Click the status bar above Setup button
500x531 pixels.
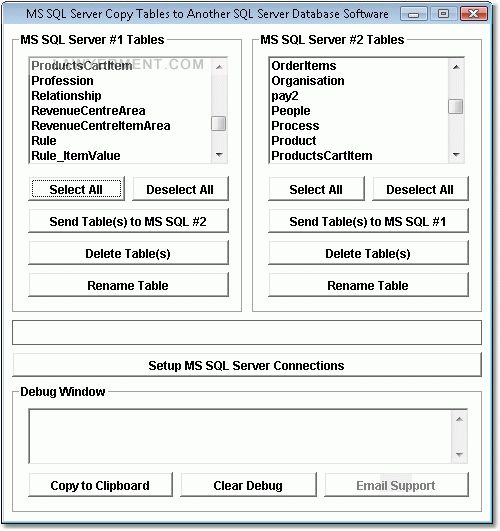247,333
